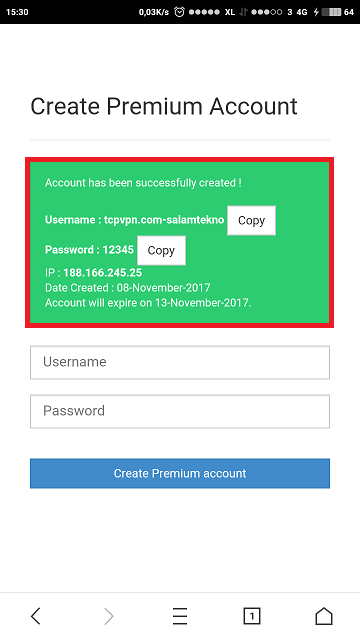Open the browser hamburger menu

click(x=180, y=616)
